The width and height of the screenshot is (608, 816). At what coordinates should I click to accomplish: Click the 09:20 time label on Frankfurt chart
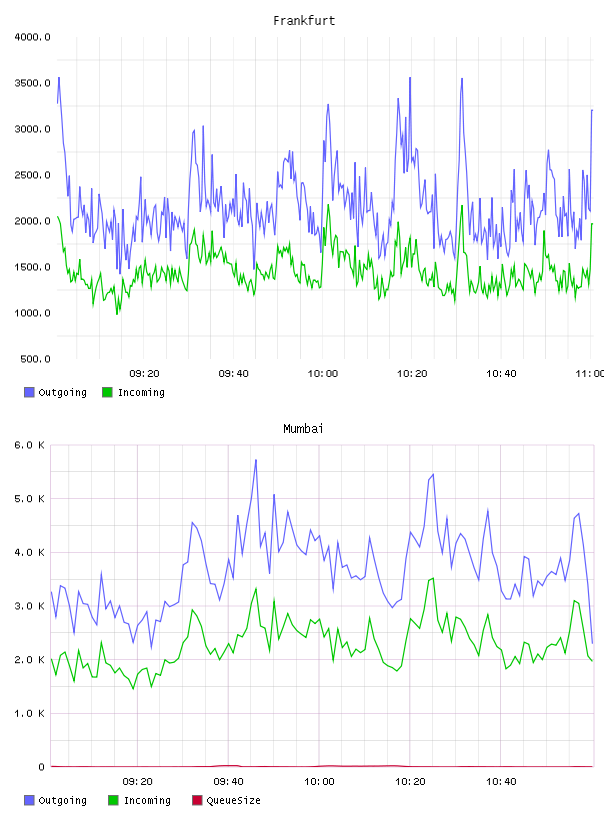[x=144, y=374]
